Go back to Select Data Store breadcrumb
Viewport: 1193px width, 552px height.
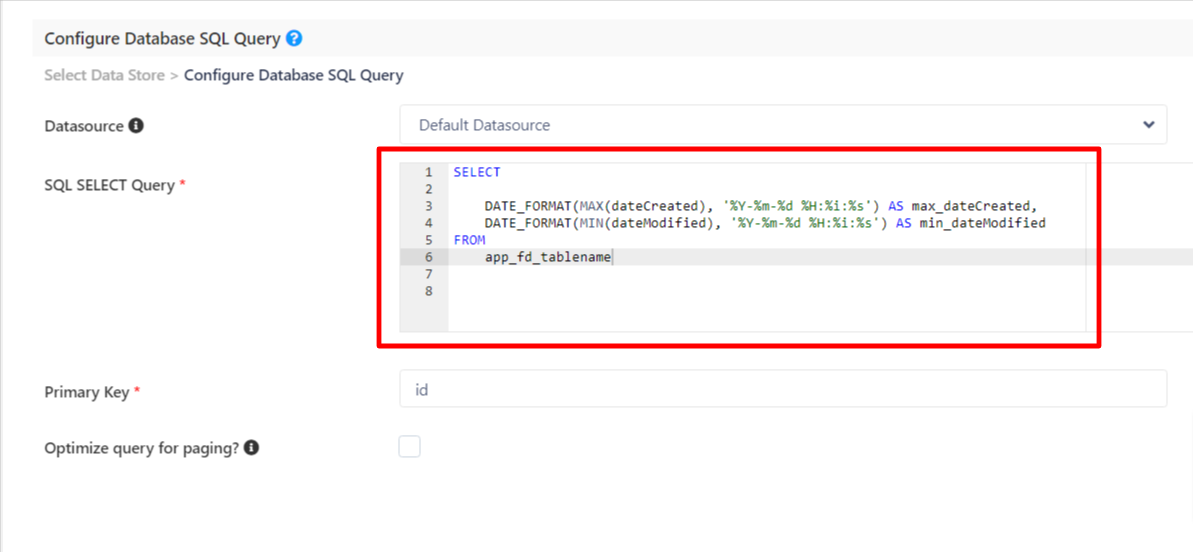104,75
